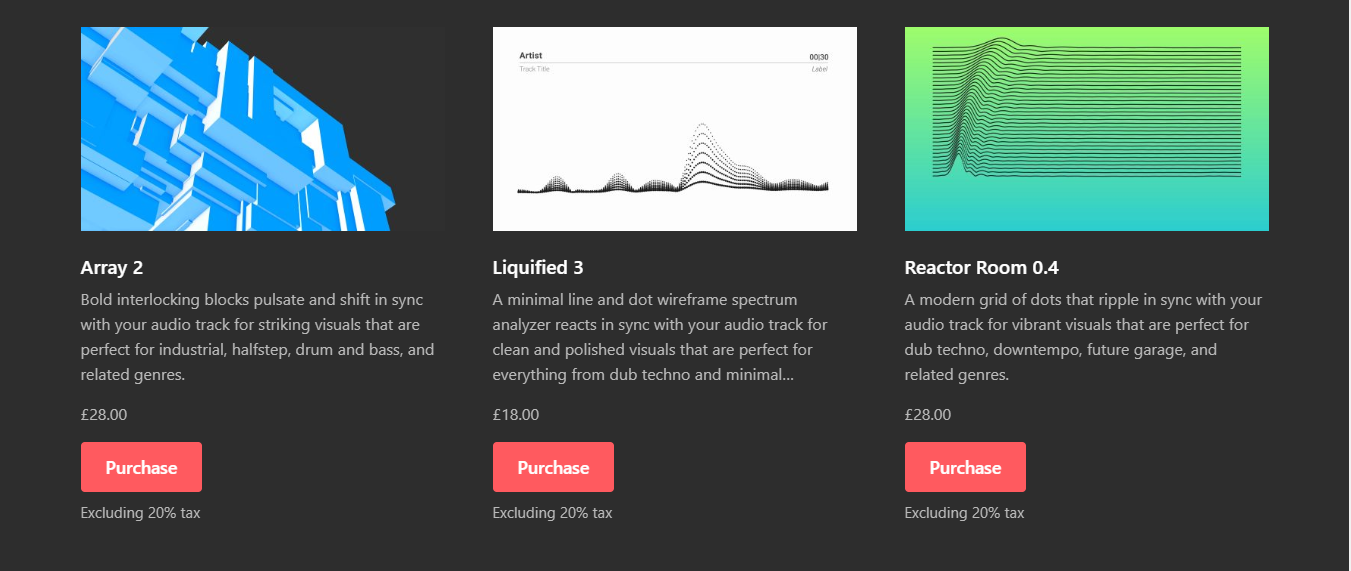Select the Array 2 description paragraph
1351x571 pixels.
[x=258, y=337]
